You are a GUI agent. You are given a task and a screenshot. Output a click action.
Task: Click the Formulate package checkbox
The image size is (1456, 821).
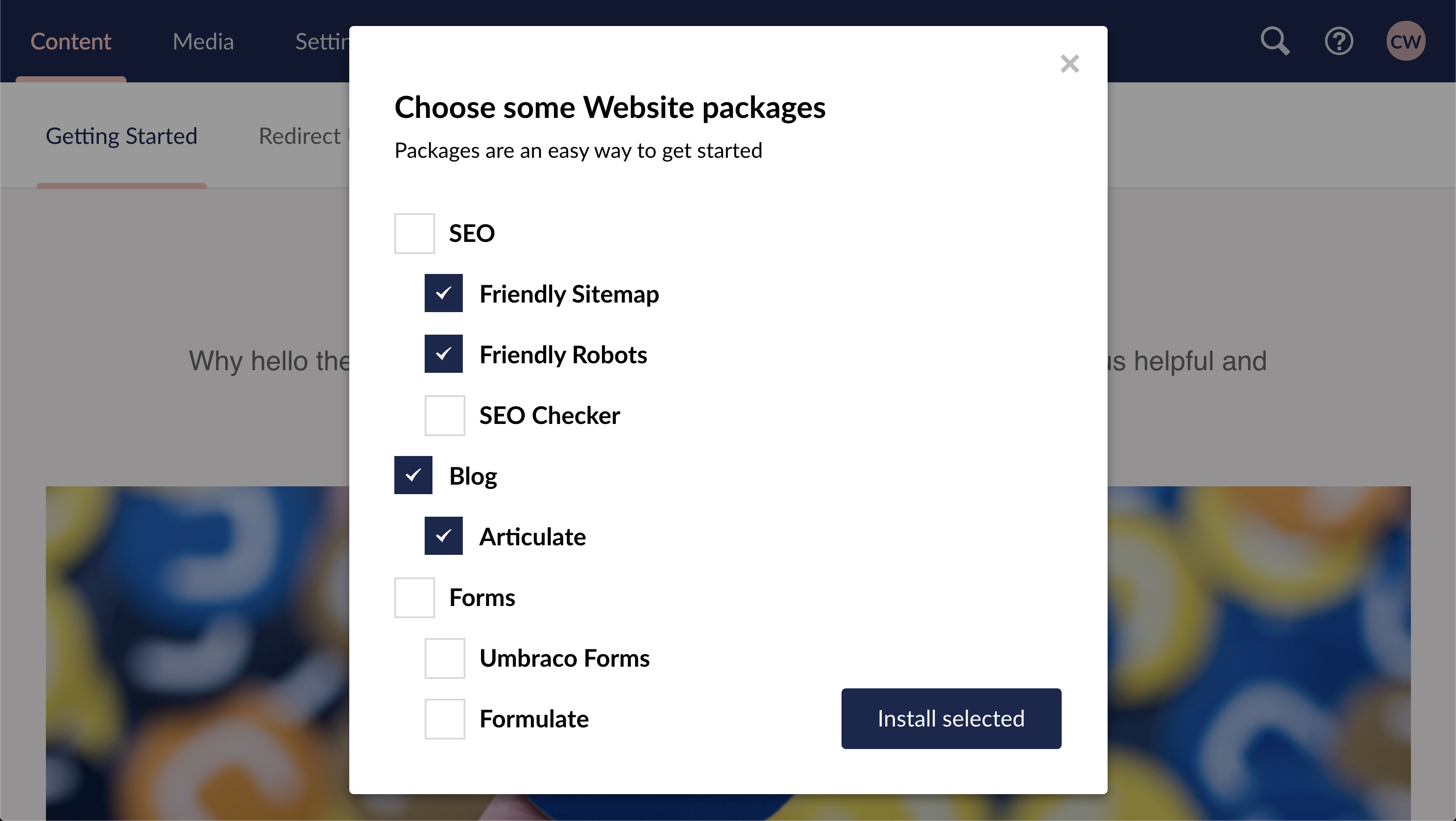(x=445, y=718)
